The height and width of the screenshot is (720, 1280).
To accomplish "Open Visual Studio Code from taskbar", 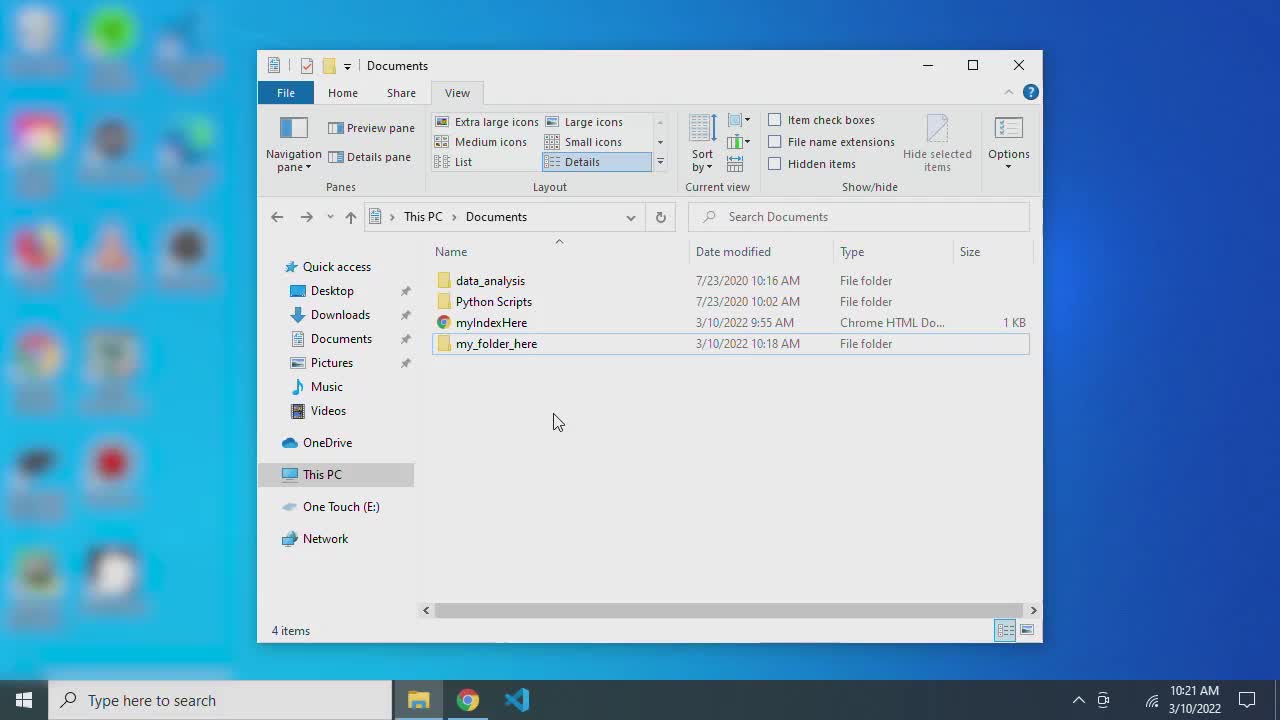I will (517, 700).
